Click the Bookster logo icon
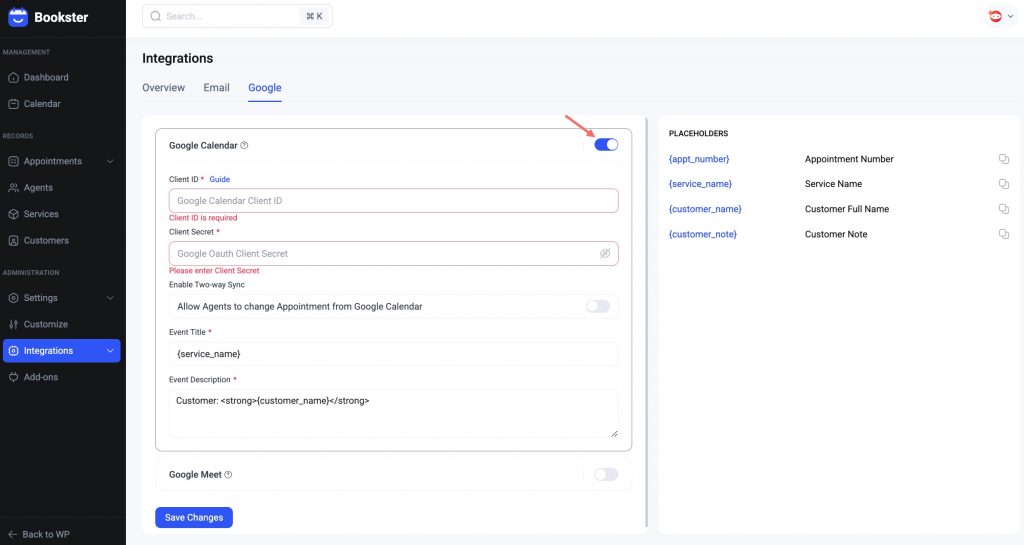The image size is (1024, 545). 18,17
